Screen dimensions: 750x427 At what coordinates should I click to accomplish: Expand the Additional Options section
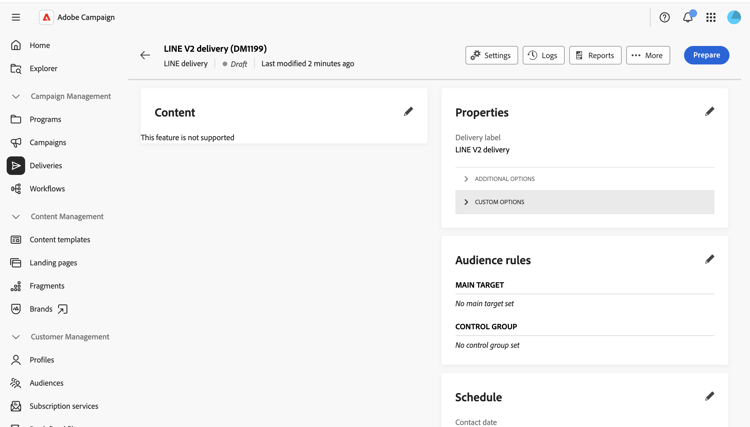click(x=585, y=179)
